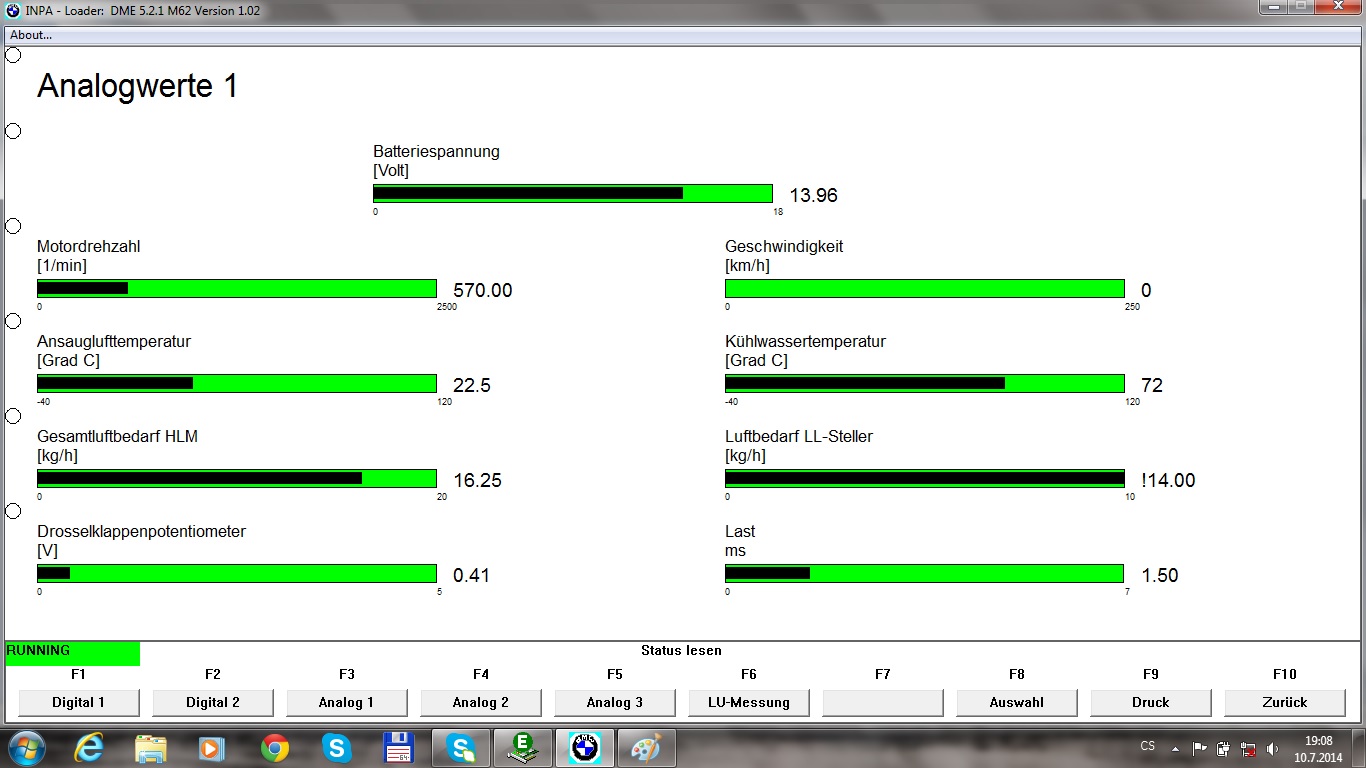Open the green E book application in taskbar
Viewport: 1366px width, 768px height.
point(523,748)
